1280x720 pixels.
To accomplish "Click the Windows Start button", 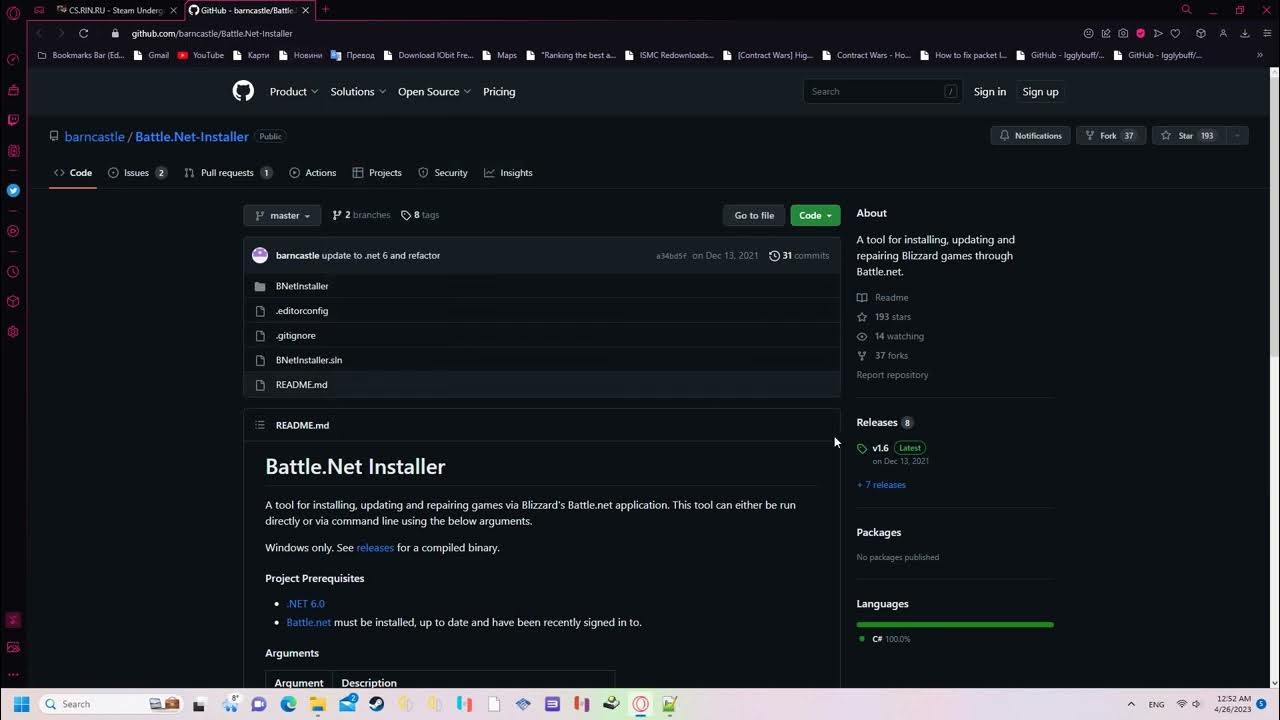I will 21,704.
